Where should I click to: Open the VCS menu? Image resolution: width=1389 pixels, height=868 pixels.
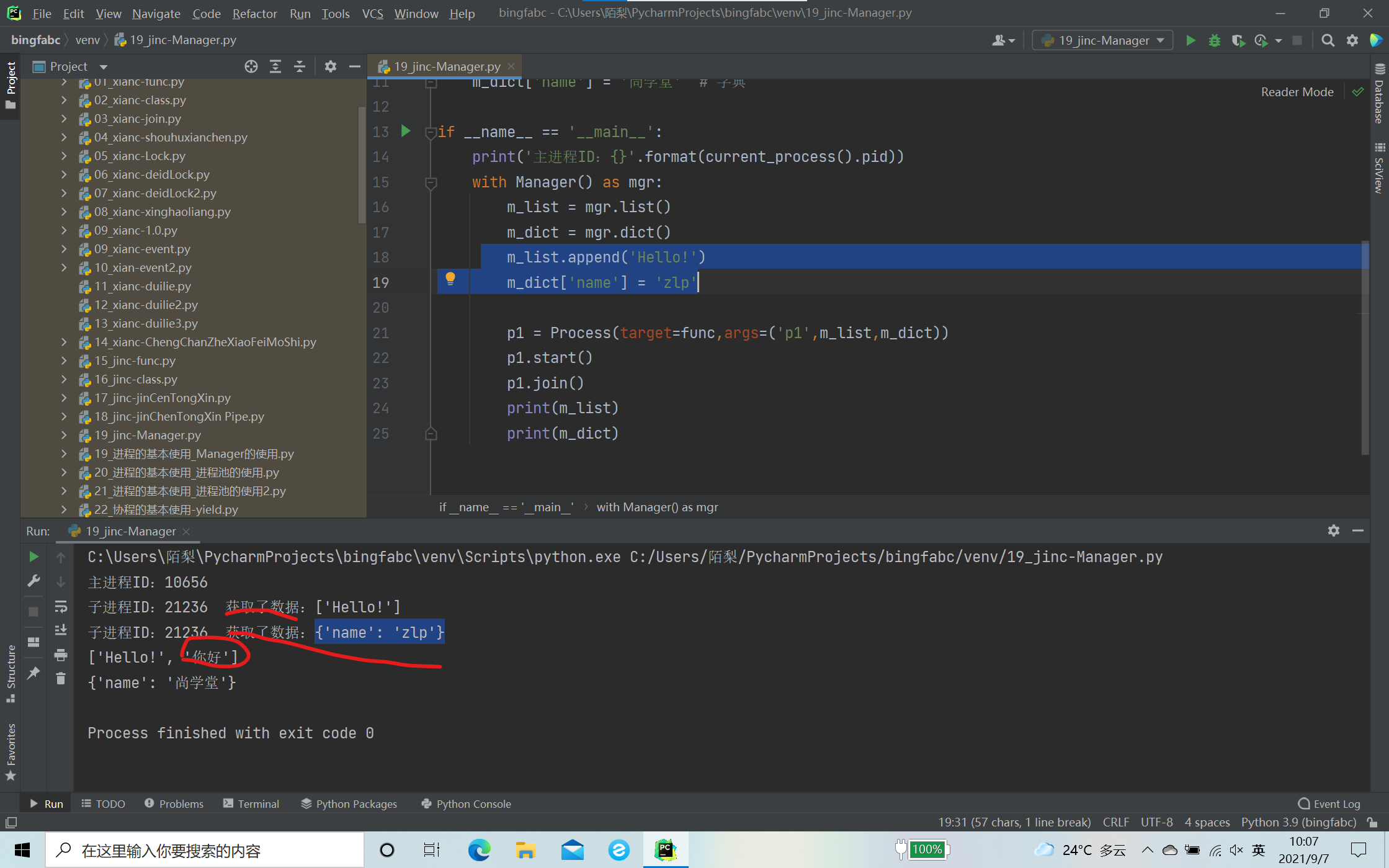pyautogui.click(x=372, y=13)
